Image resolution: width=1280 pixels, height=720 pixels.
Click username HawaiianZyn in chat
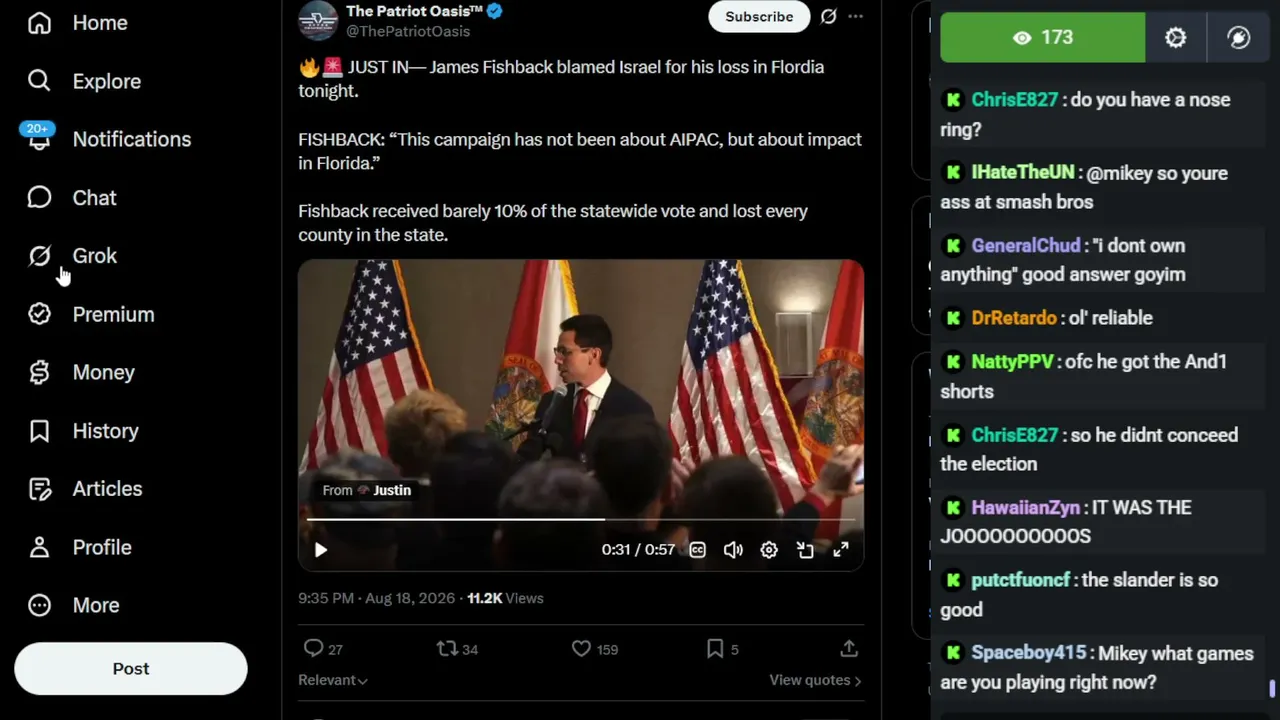[1025, 507]
